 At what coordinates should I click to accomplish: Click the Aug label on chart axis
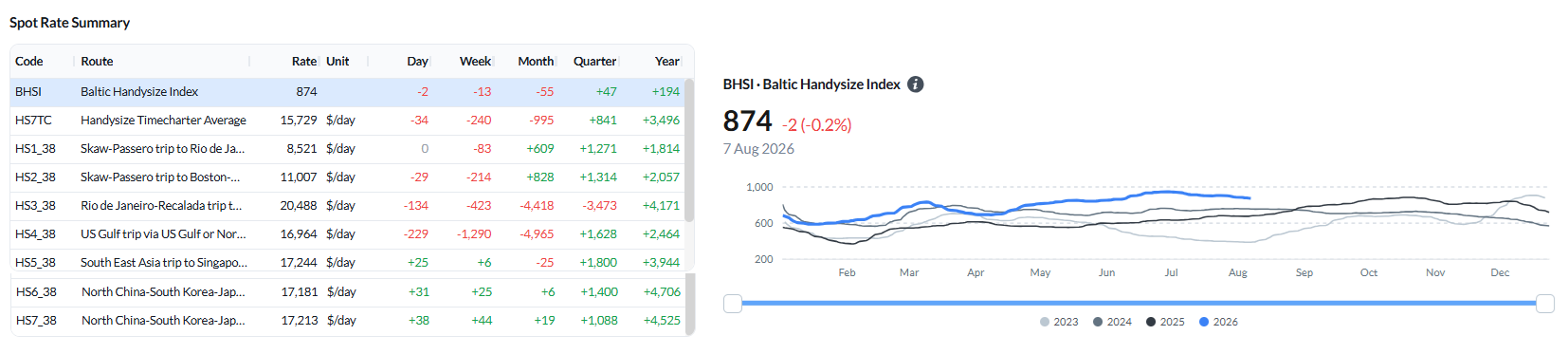(1237, 272)
